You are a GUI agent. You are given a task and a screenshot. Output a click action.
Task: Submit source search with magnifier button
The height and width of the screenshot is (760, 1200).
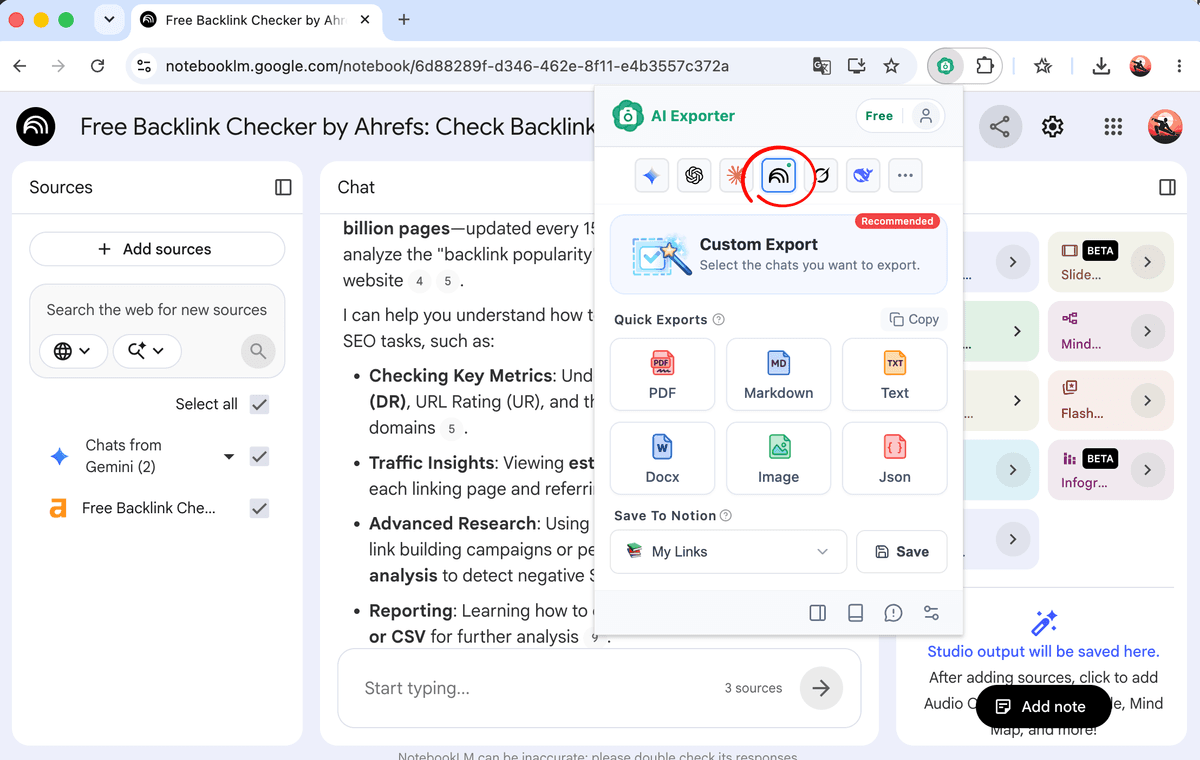tap(258, 351)
